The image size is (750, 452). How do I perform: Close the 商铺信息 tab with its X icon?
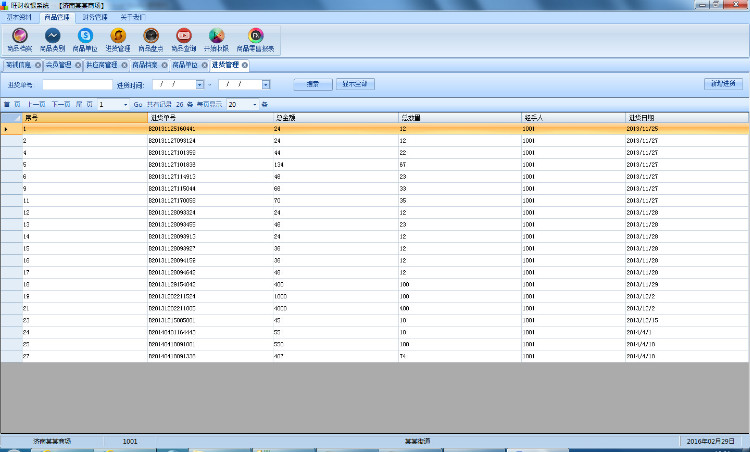click(38, 65)
